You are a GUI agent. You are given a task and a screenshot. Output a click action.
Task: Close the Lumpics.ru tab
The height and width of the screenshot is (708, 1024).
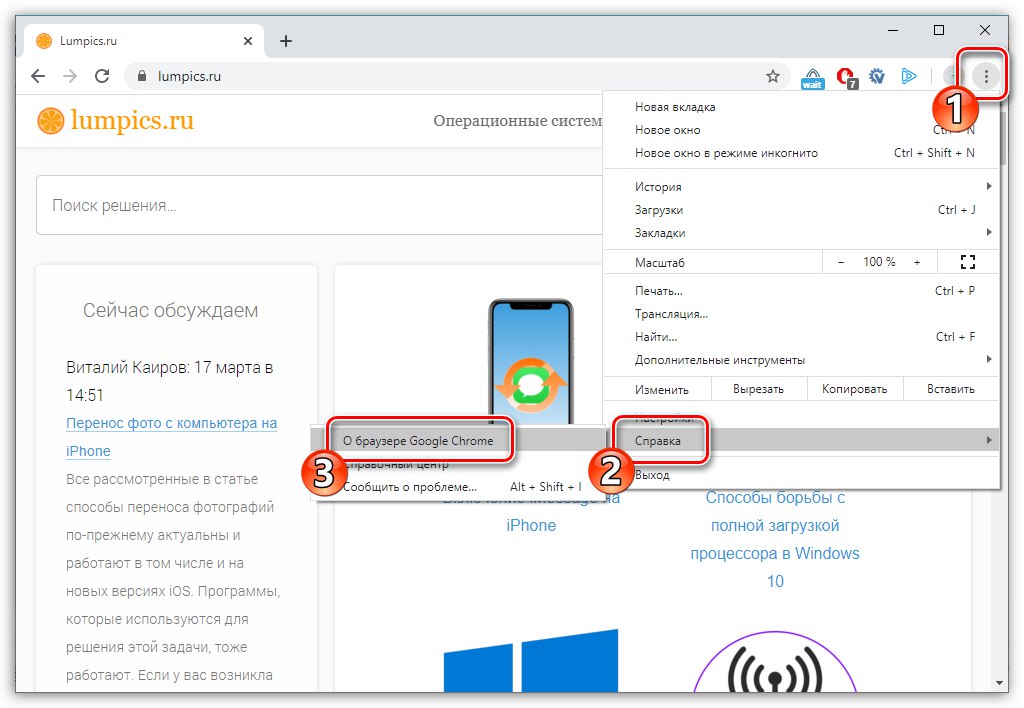click(x=248, y=41)
